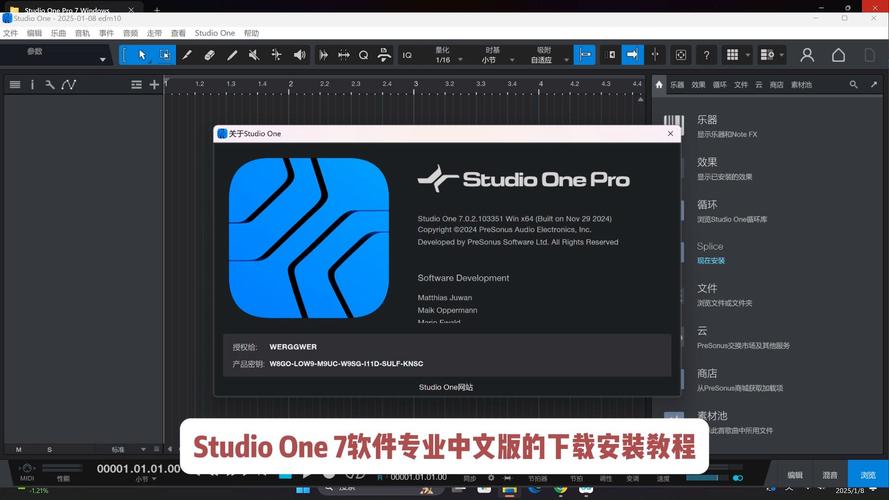Click the Q quantize icon

coord(363,55)
